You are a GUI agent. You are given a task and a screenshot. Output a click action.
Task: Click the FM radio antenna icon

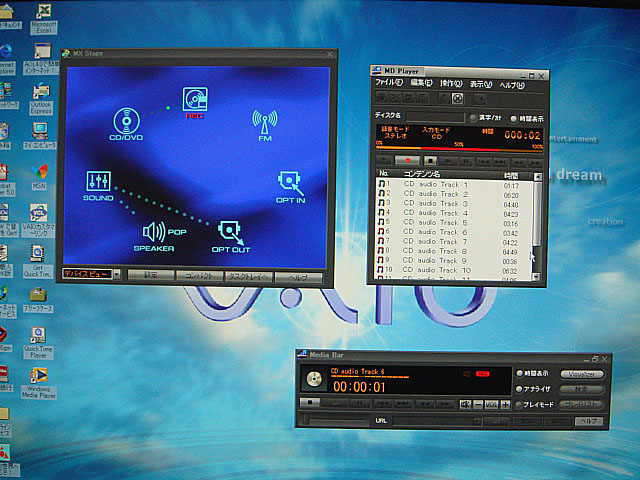click(x=264, y=123)
